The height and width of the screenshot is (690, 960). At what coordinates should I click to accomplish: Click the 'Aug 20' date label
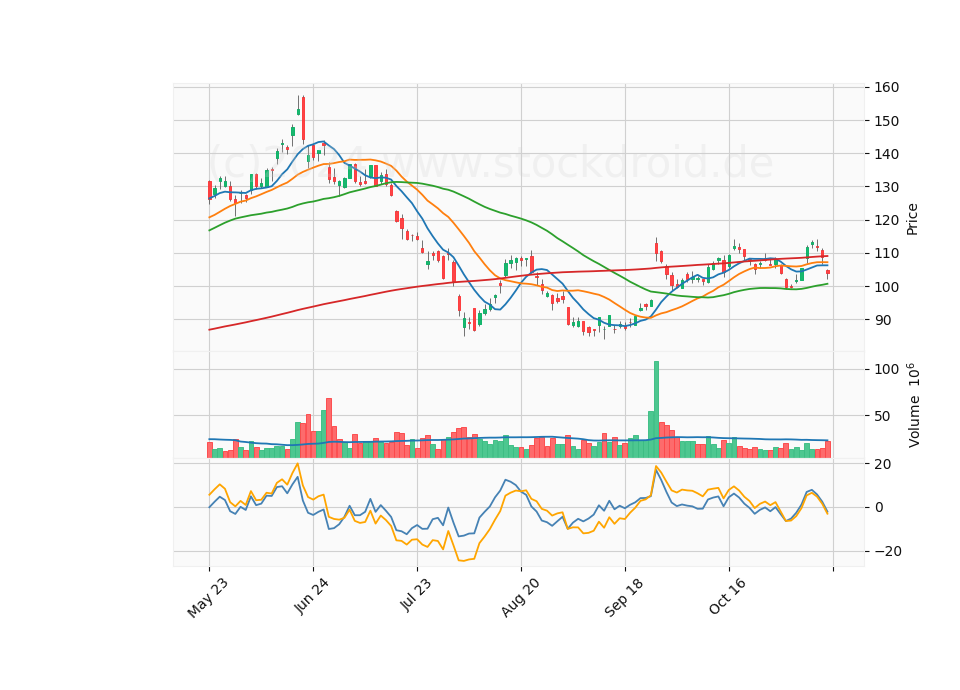[x=520, y=597]
